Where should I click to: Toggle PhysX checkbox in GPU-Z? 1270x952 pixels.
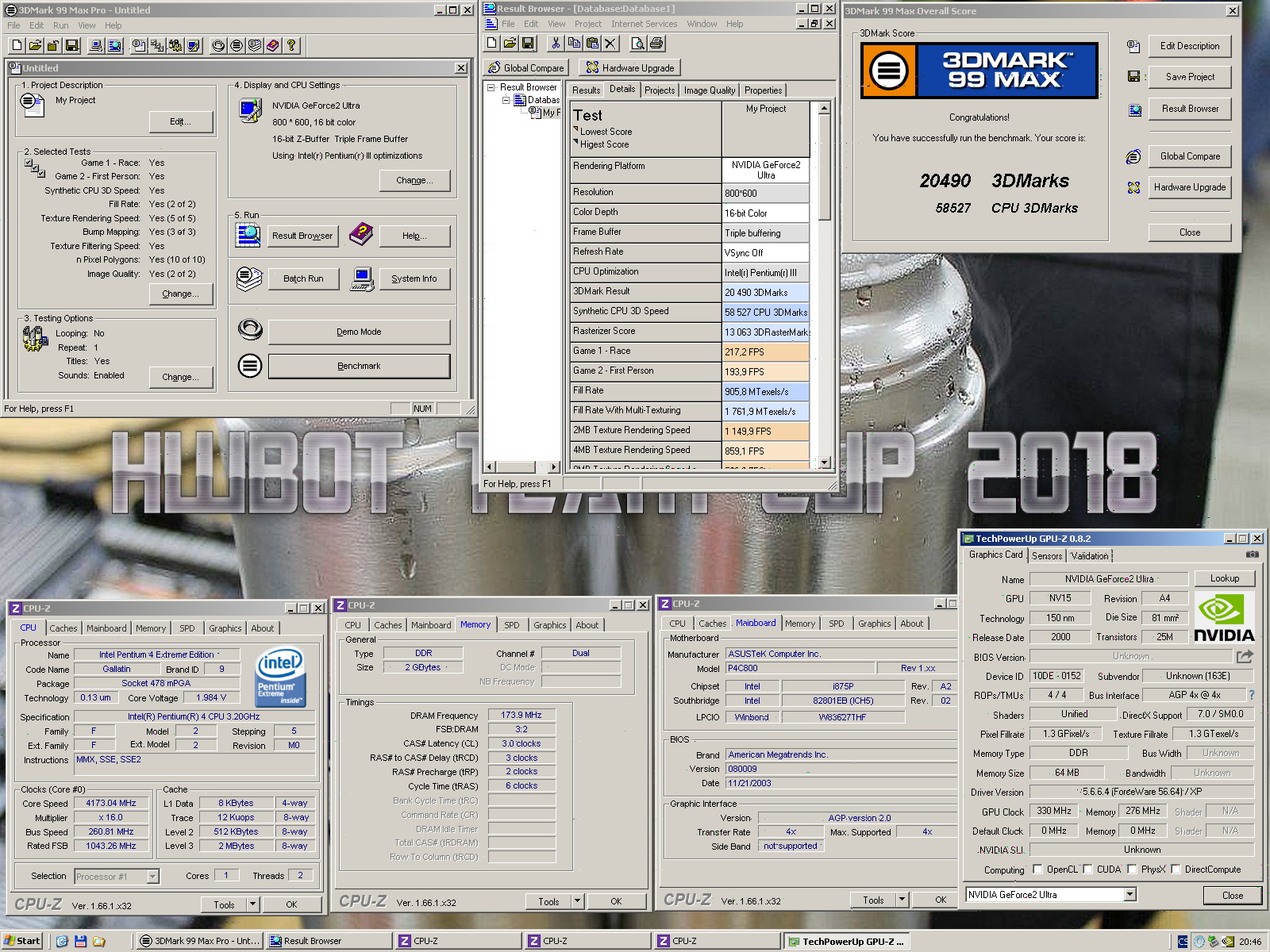pyautogui.click(x=1132, y=869)
